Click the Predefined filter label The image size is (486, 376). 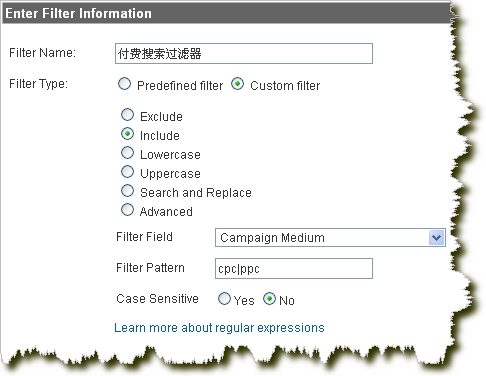[x=180, y=86]
